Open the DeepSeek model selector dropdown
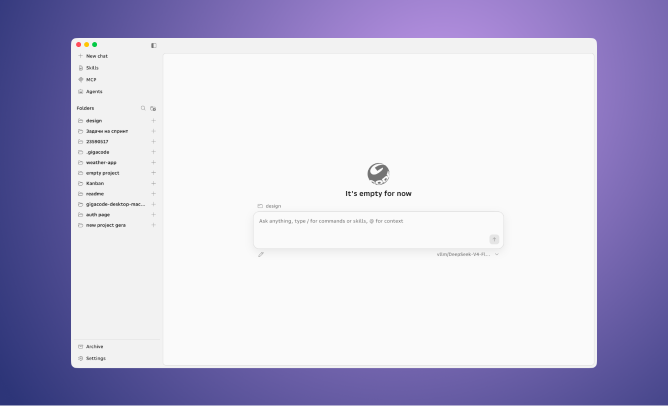This screenshot has width=668, height=406. [x=467, y=254]
